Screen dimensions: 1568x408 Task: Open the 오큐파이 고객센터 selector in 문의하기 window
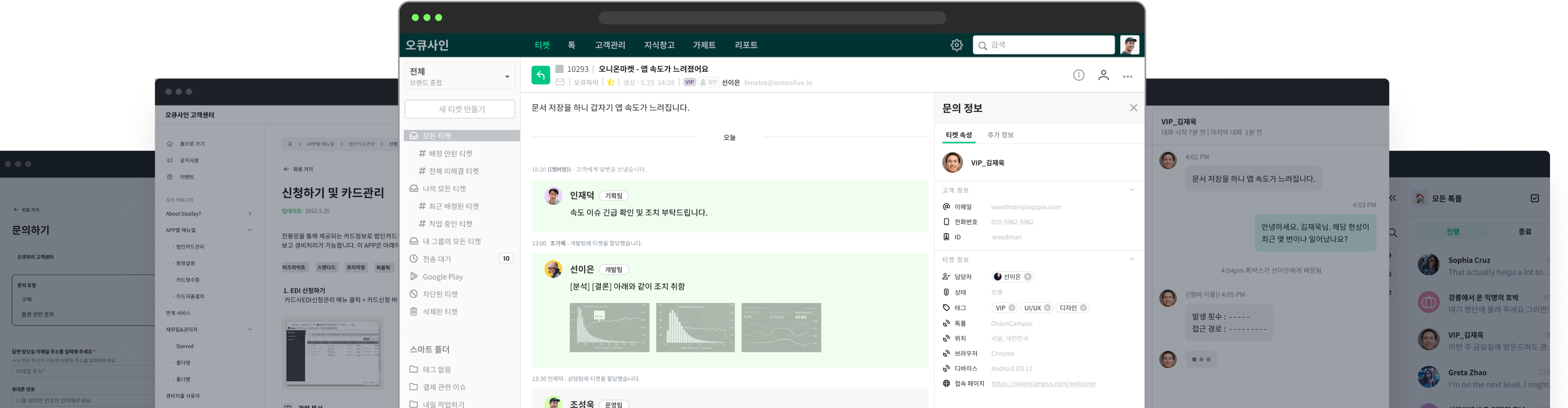(84, 257)
